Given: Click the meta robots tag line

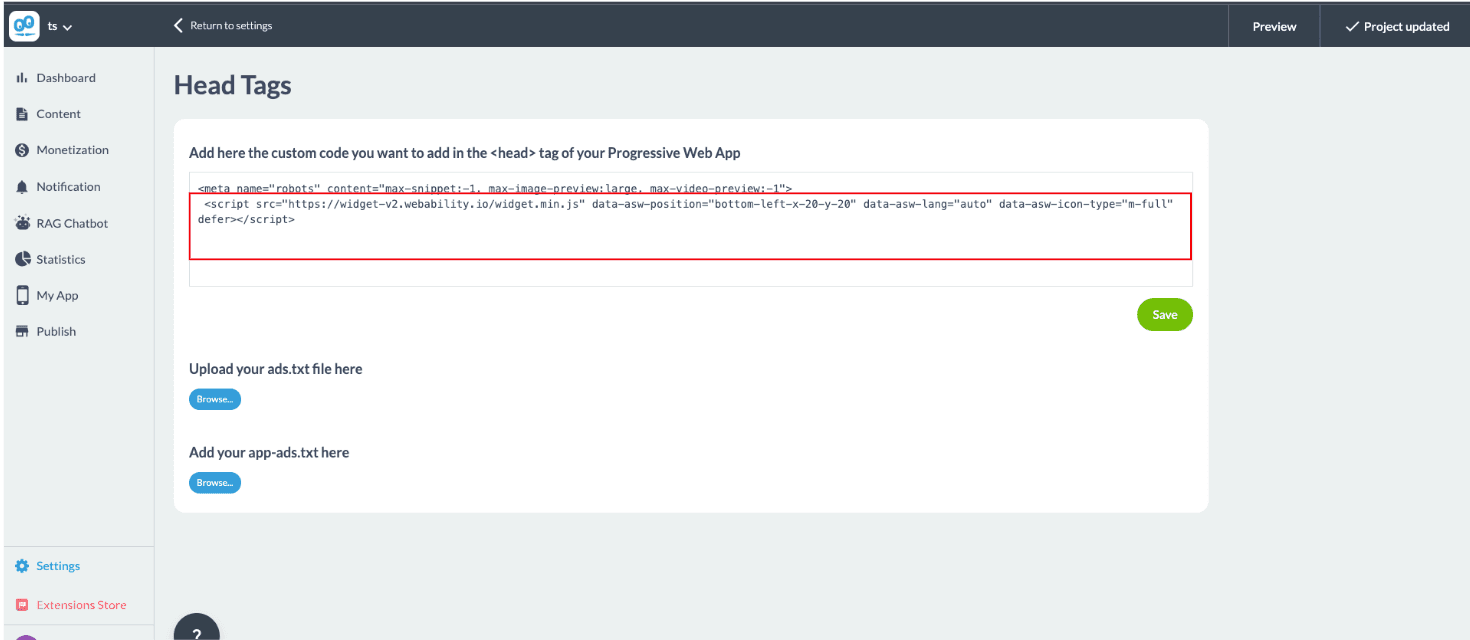Looking at the screenshot, I should tap(495, 188).
